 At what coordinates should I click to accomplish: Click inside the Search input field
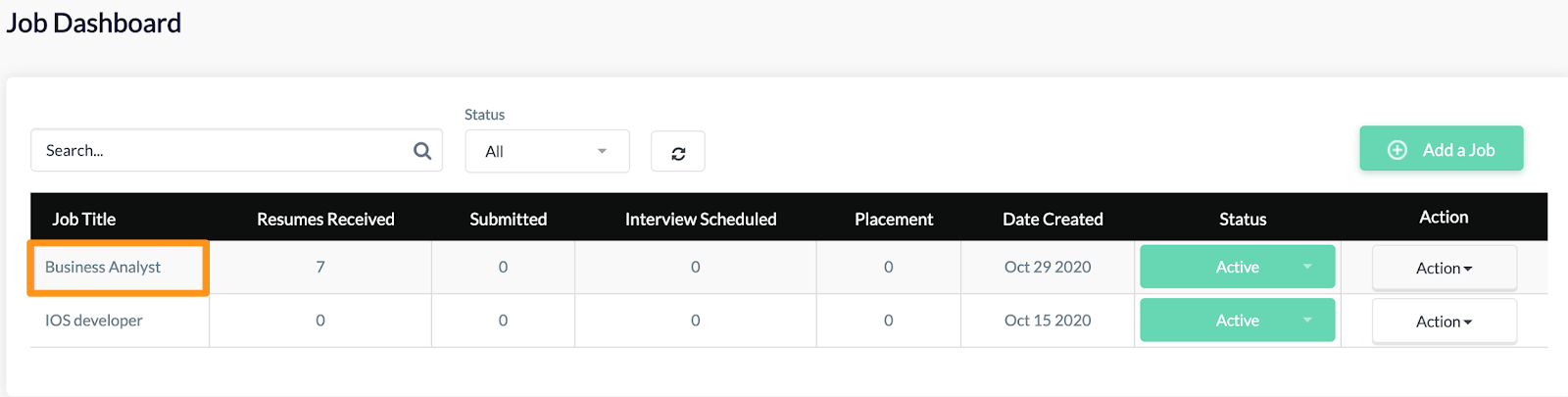pyautogui.click(x=236, y=150)
